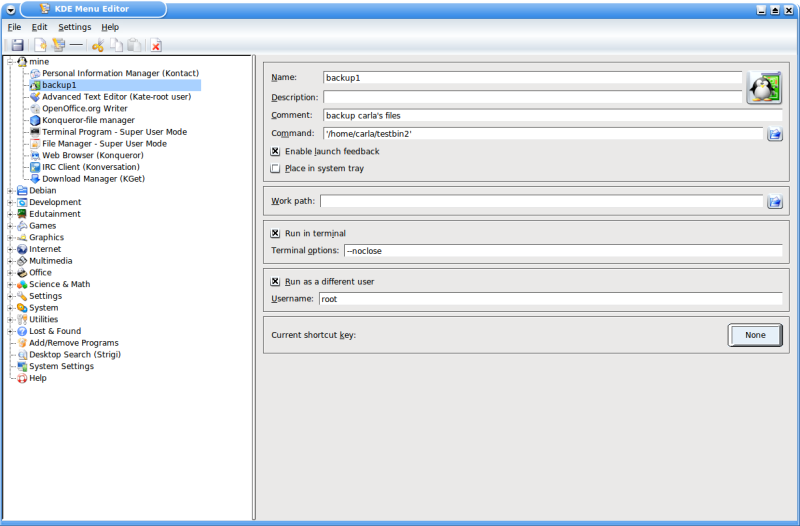The height and width of the screenshot is (526, 800).
Task: Click the None shortcut key button
Action: click(x=755, y=335)
